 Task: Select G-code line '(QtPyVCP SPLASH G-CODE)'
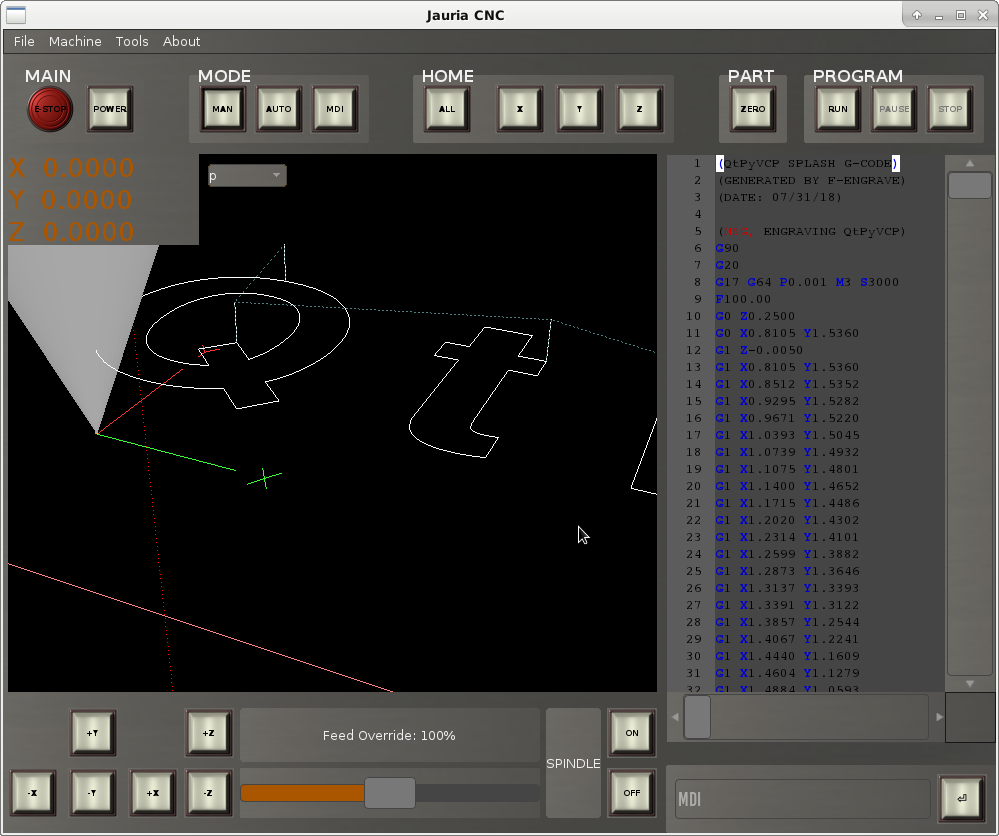pyautogui.click(x=809, y=164)
